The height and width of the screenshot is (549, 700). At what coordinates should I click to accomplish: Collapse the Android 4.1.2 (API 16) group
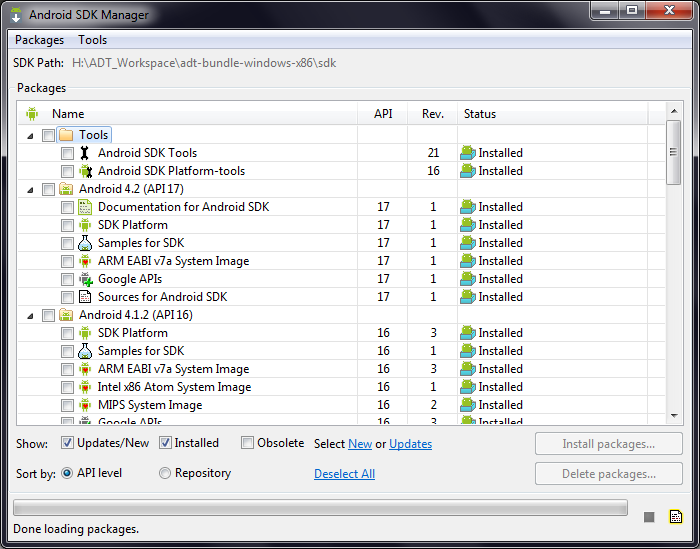pyautogui.click(x=30, y=316)
